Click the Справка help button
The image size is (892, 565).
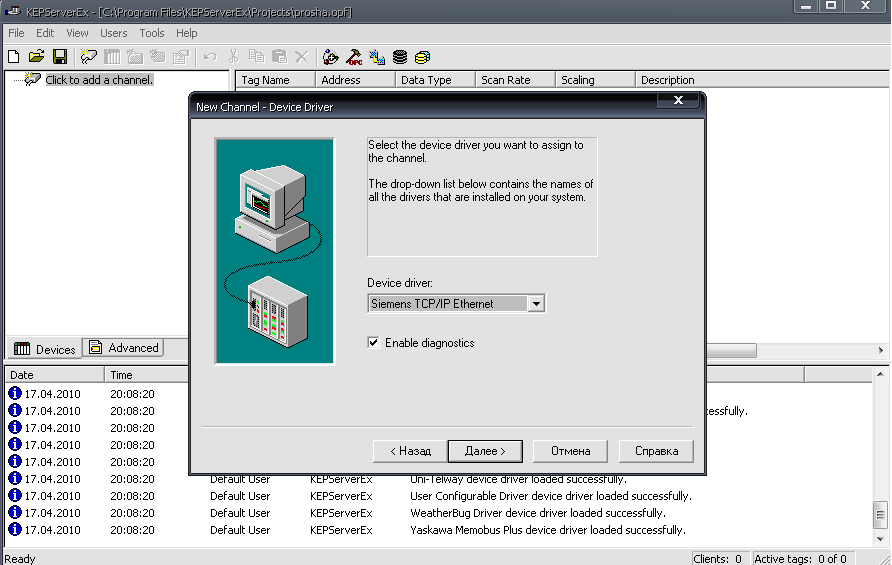pos(656,451)
